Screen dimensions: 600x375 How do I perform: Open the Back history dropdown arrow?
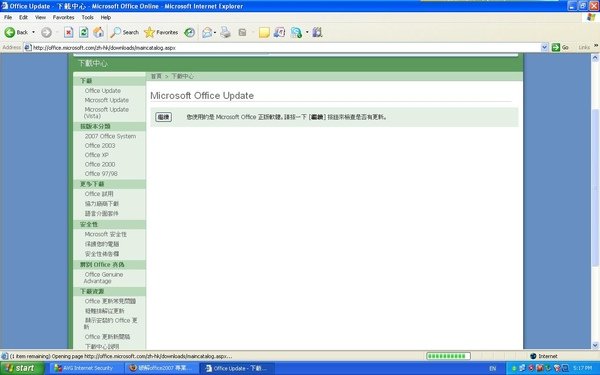point(34,33)
